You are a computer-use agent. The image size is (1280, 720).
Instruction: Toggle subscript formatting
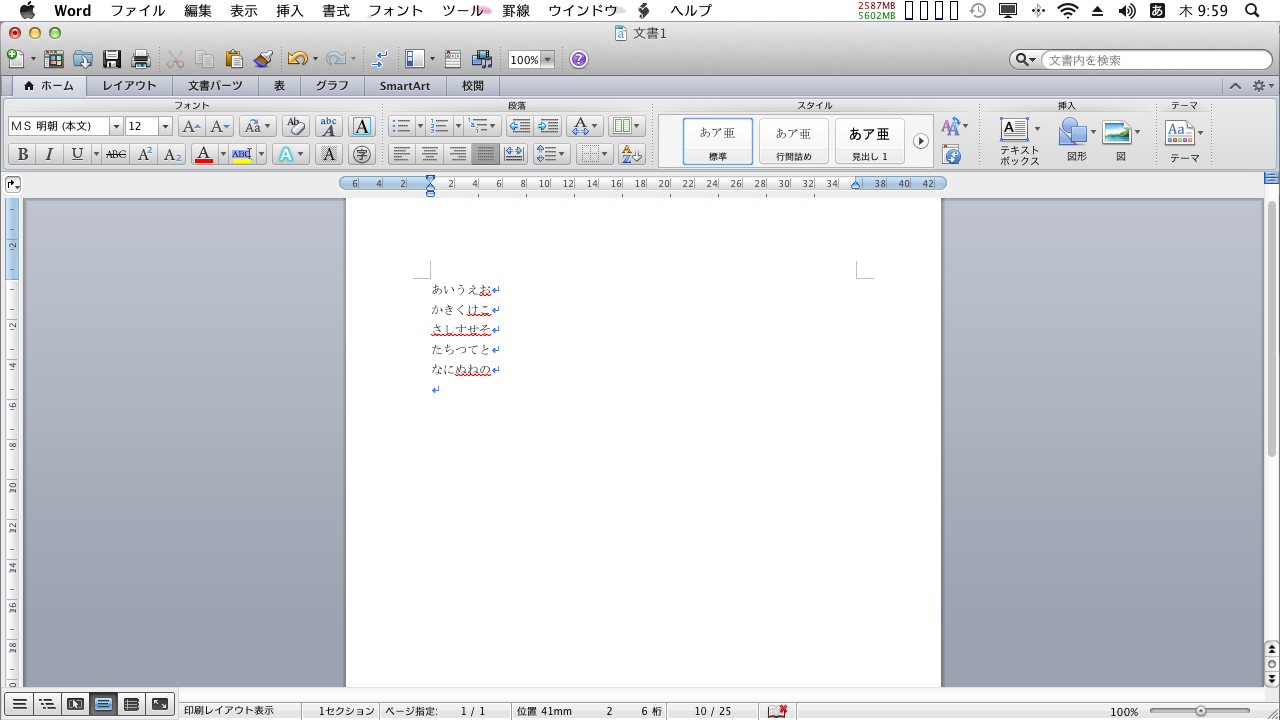[x=172, y=154]
